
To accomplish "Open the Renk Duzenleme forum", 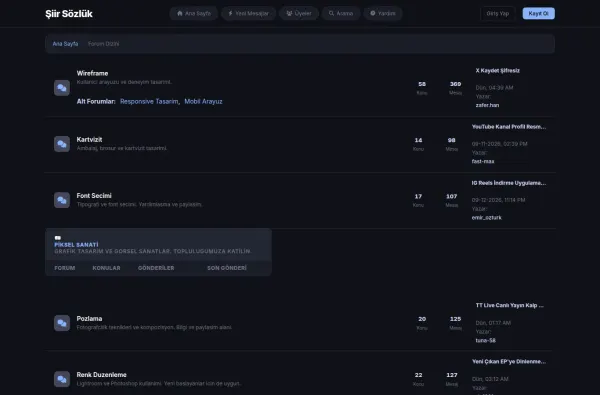I will (x=101, y=375).
